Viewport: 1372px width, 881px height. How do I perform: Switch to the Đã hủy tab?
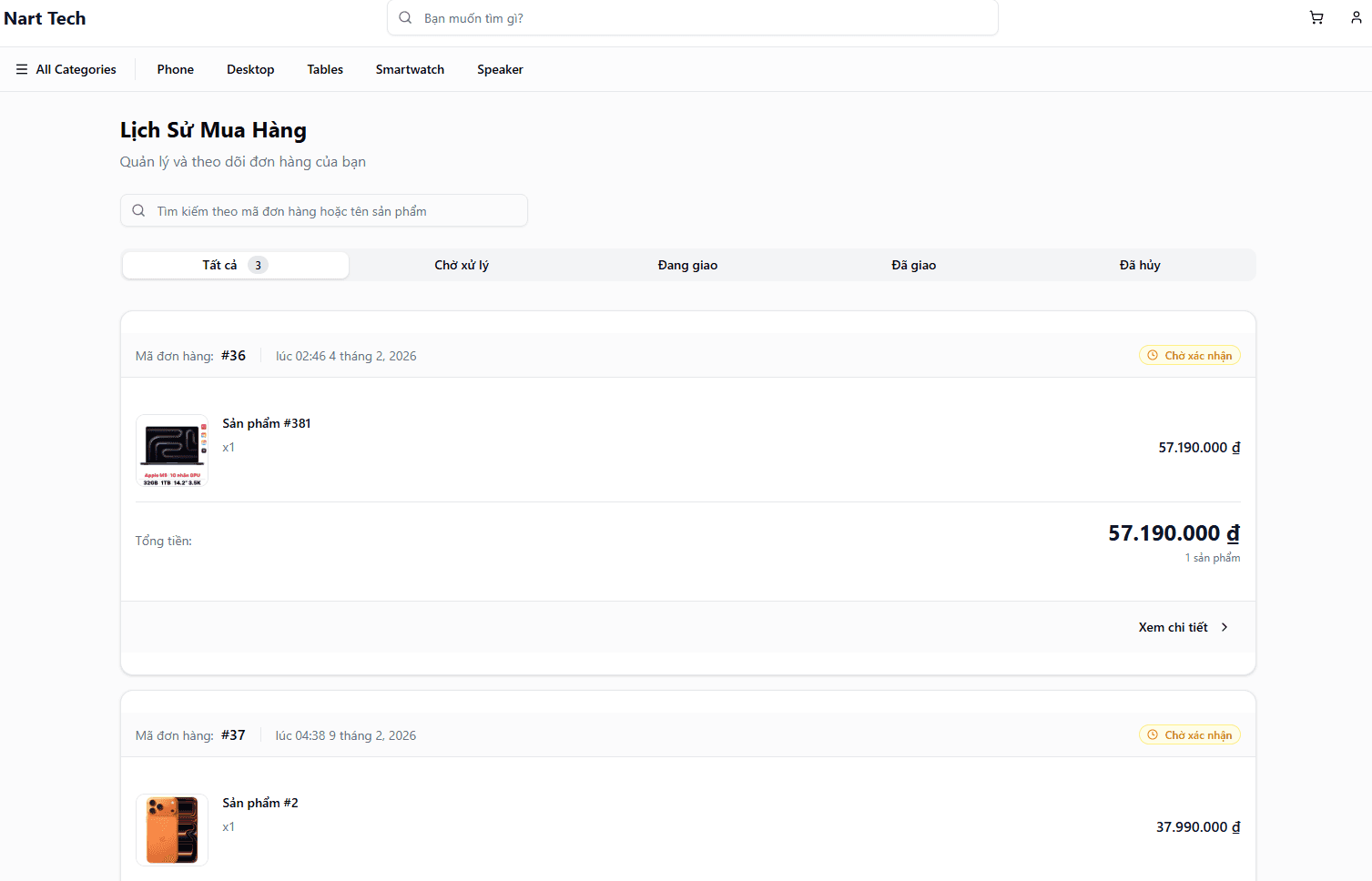pyautogui.click(x=1139, y=265)
